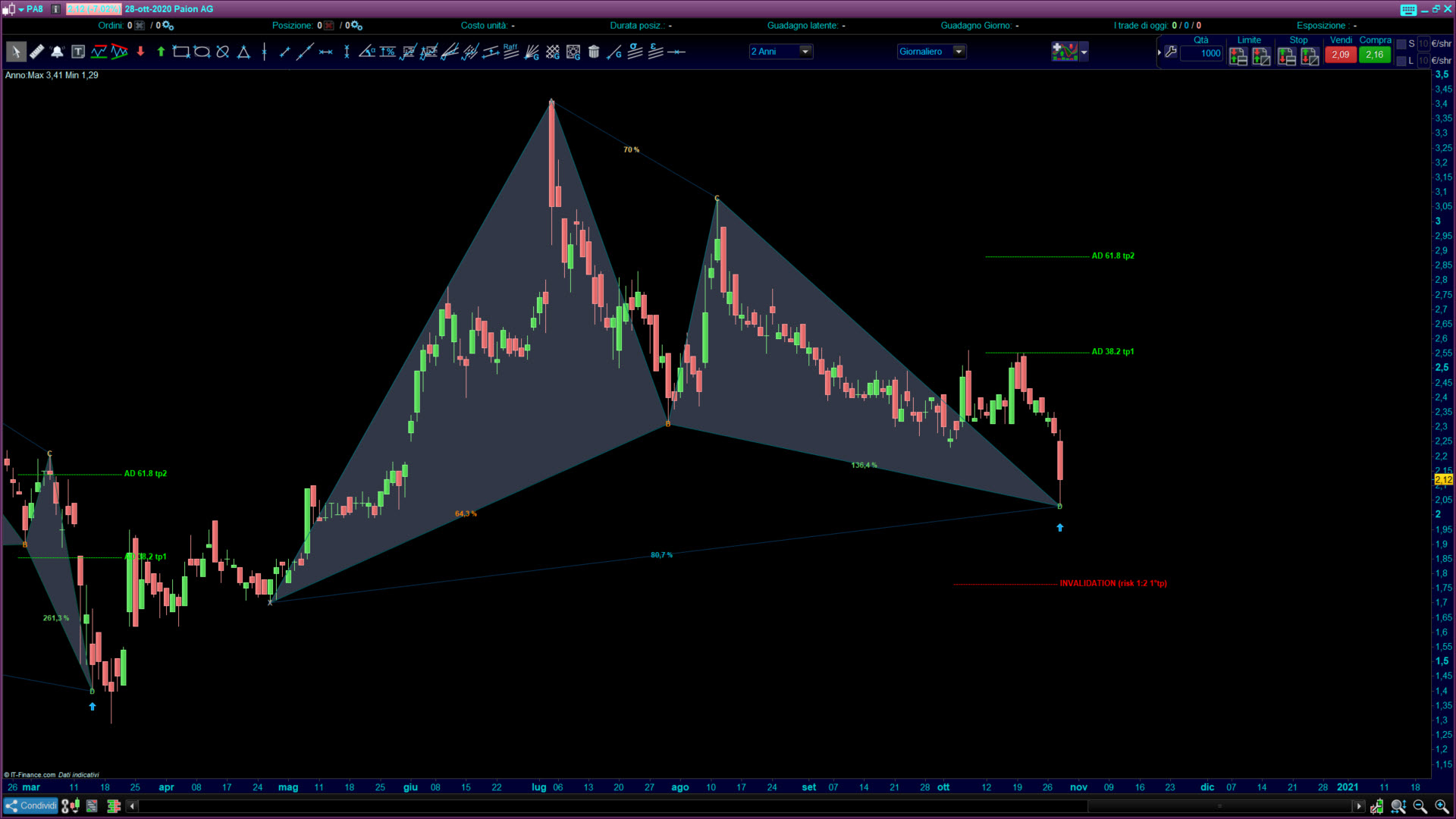Click the horizontal chart scrollbar thumb
This screenshot has width=1456, height=819.
click(1219, 805)
